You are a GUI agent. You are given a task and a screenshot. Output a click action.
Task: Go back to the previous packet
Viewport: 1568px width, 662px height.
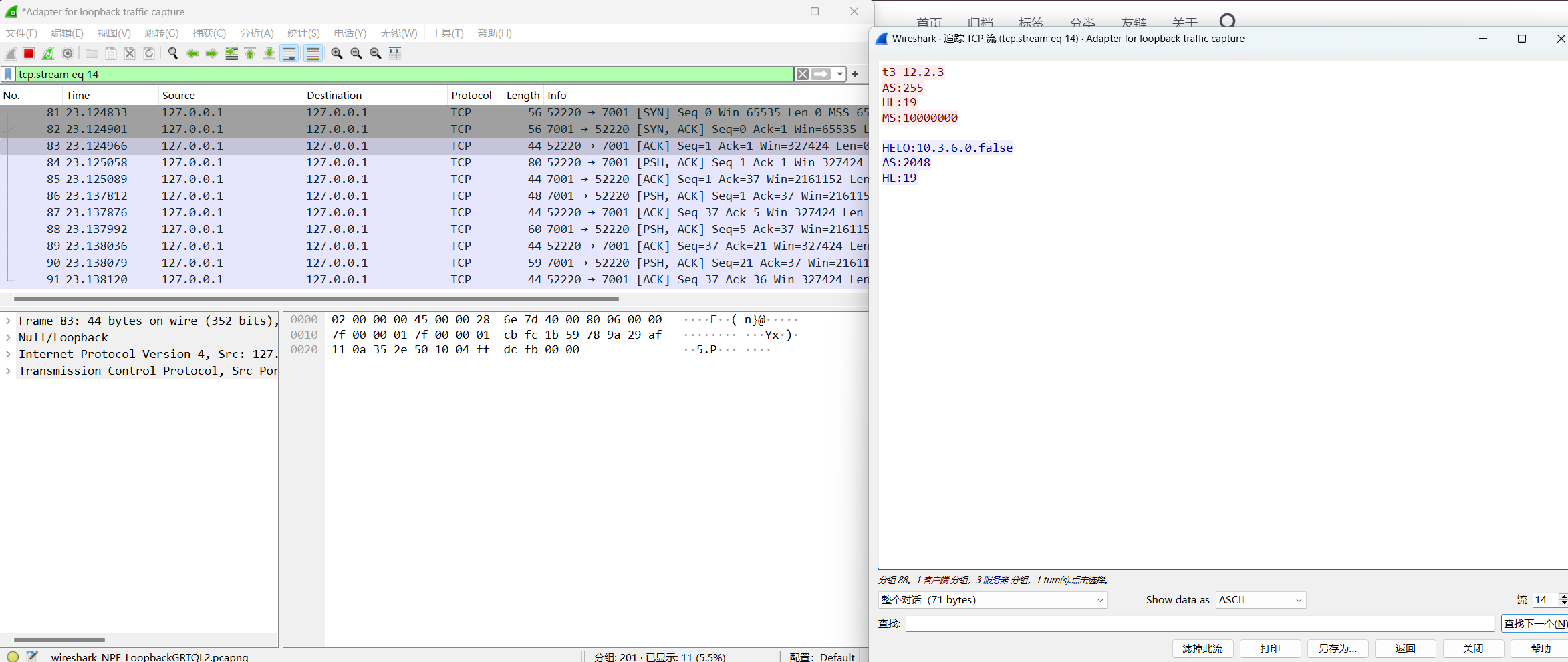coord(192,53)
